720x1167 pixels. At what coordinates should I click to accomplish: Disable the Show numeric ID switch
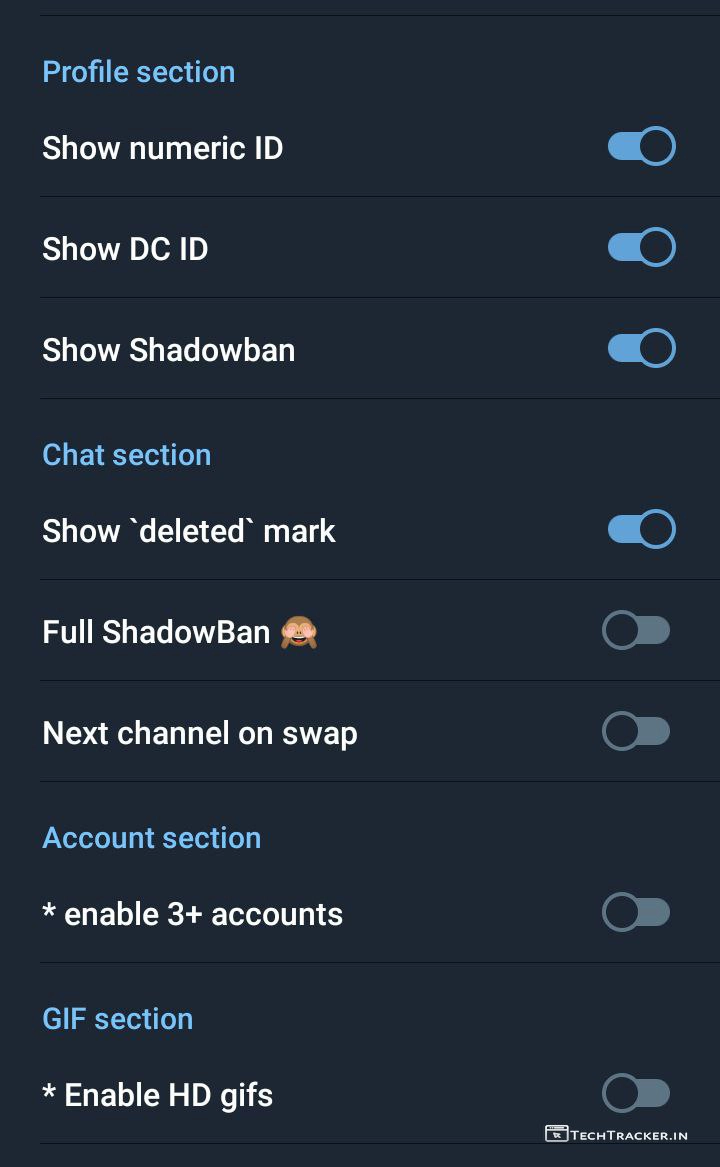coord(641,147)
